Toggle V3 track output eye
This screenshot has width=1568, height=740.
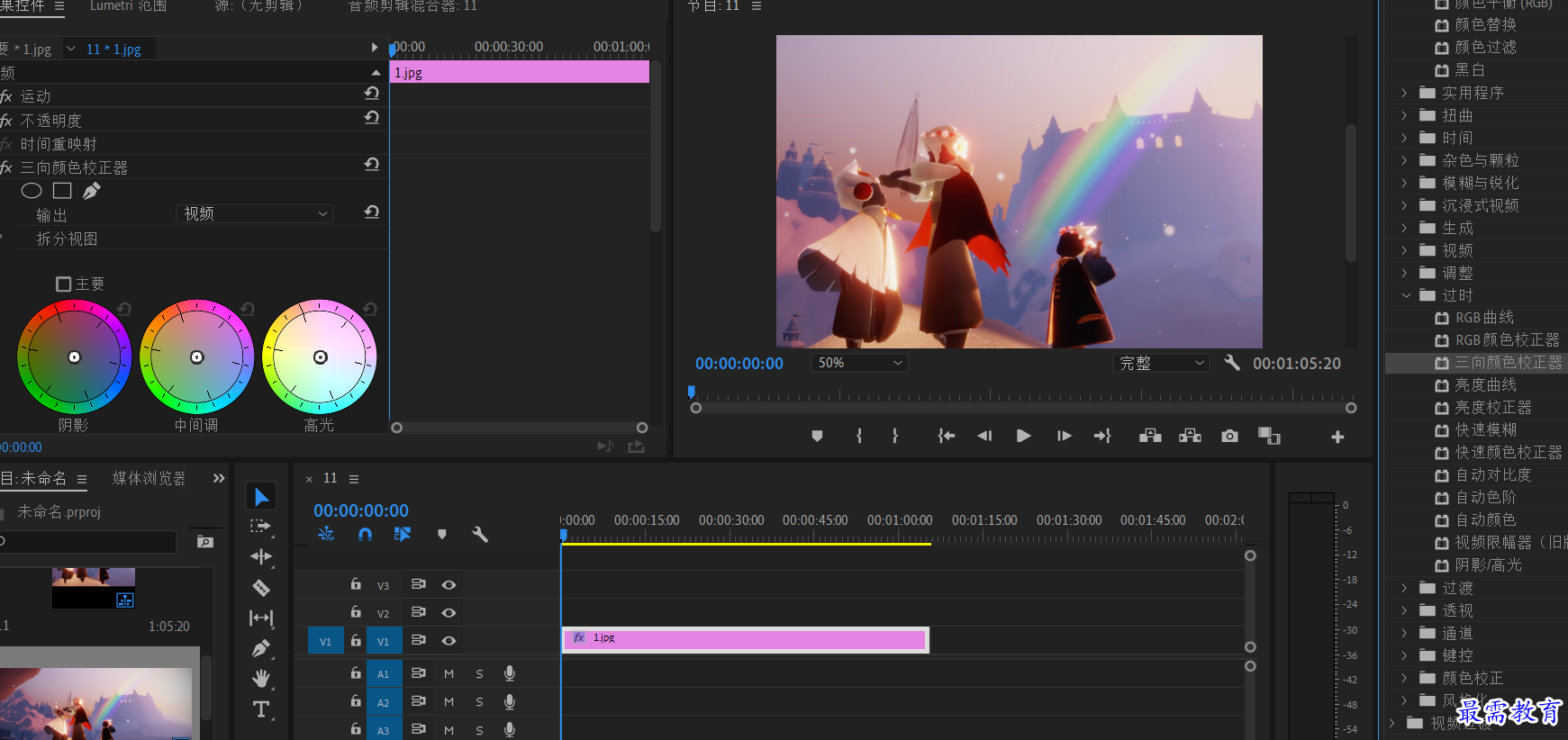449,585
